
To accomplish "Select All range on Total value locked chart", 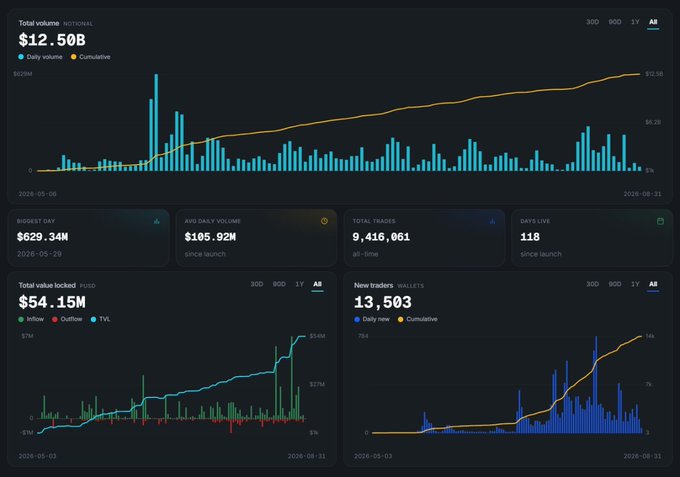I will (317, 284).
